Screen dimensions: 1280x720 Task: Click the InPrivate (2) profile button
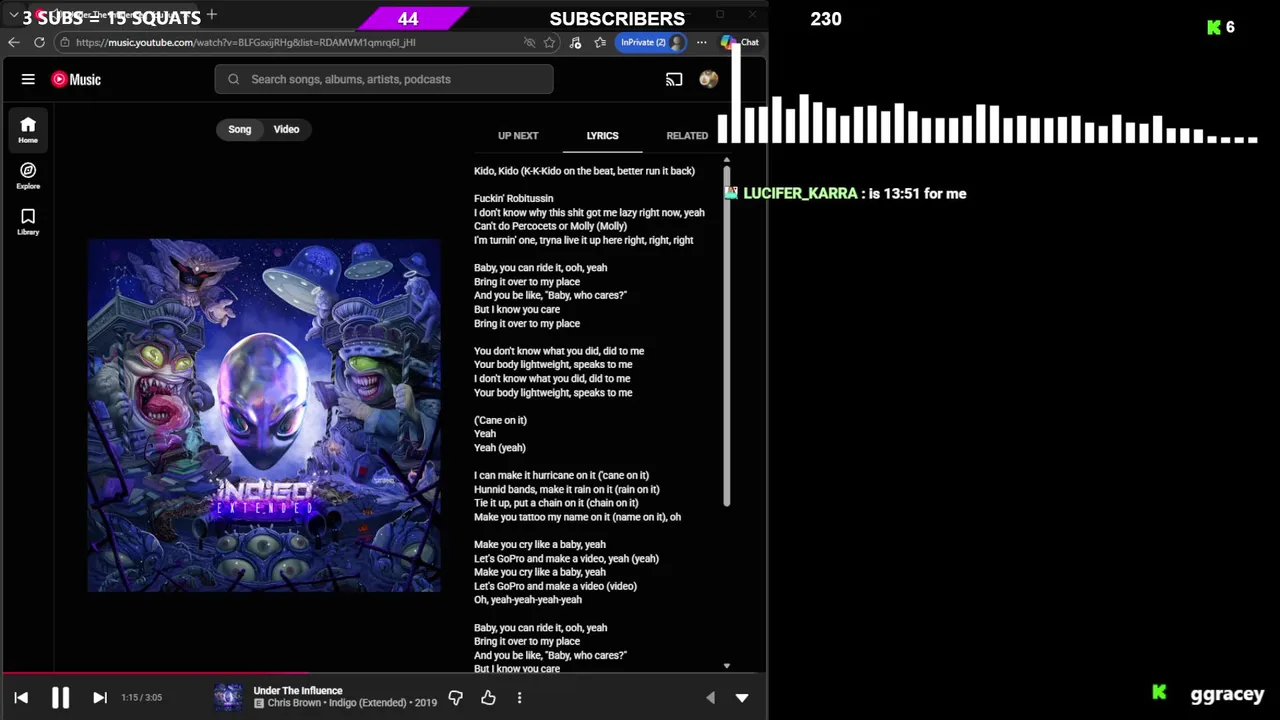pyautogui.click(x=651, y=42)
